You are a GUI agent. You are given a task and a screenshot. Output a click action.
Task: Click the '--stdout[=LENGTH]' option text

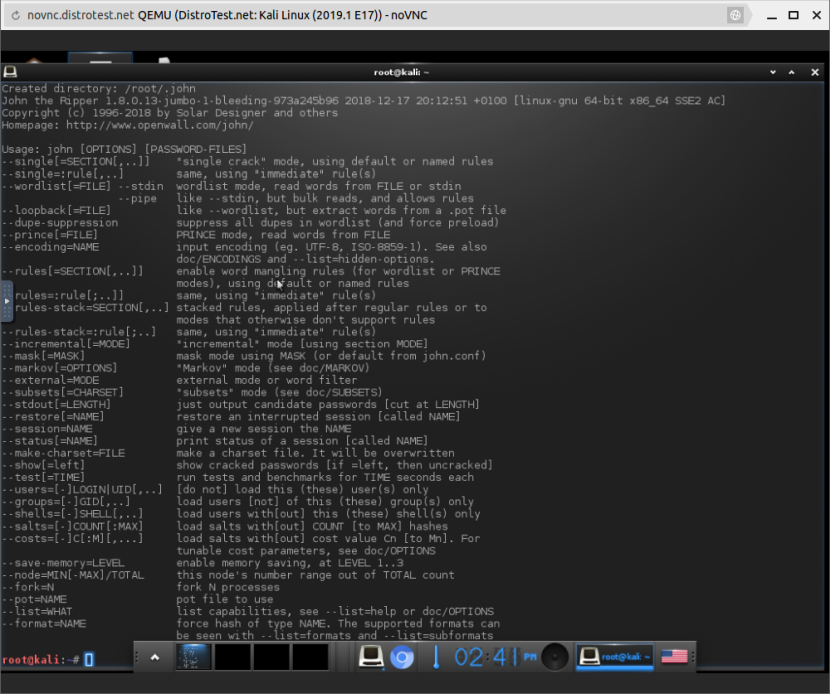coord(56,404)
